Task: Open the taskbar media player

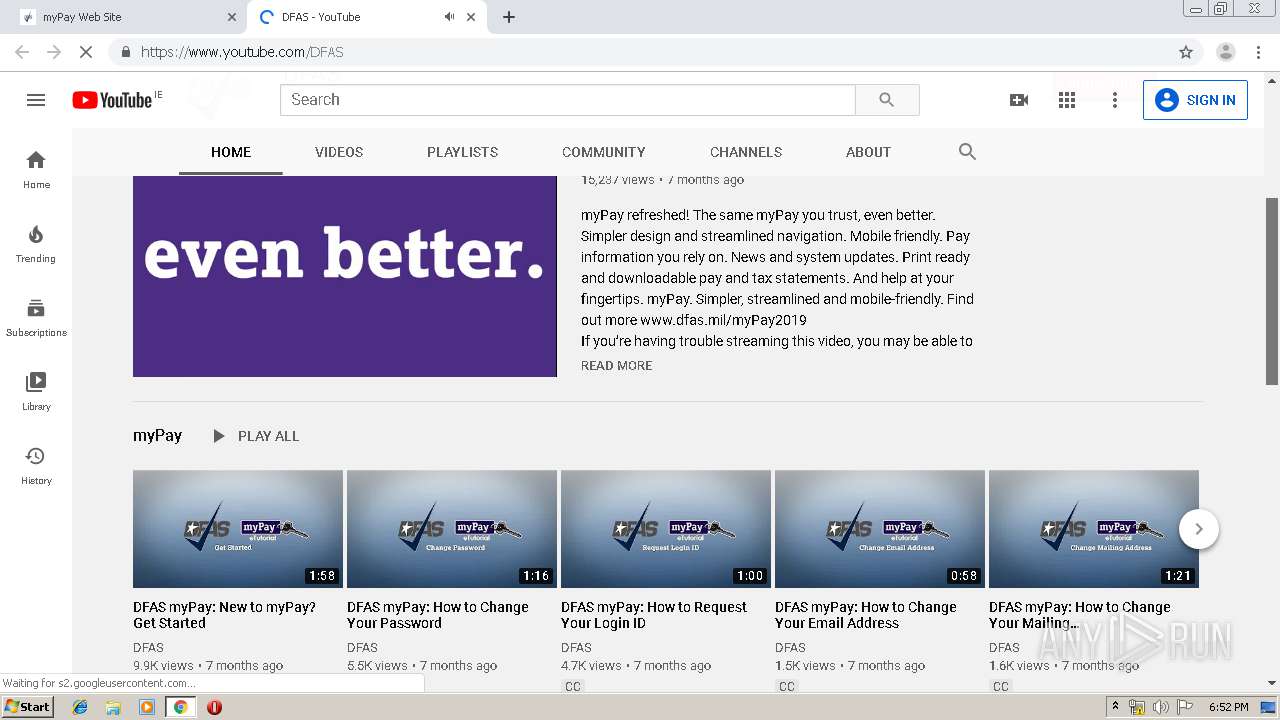Action: [146, 707]
